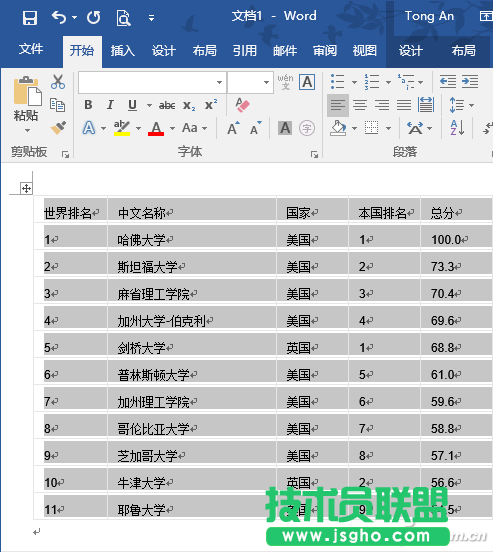Toggle underline formatting
This screenshot has width=493, height=552.
(x=132, y=105)
